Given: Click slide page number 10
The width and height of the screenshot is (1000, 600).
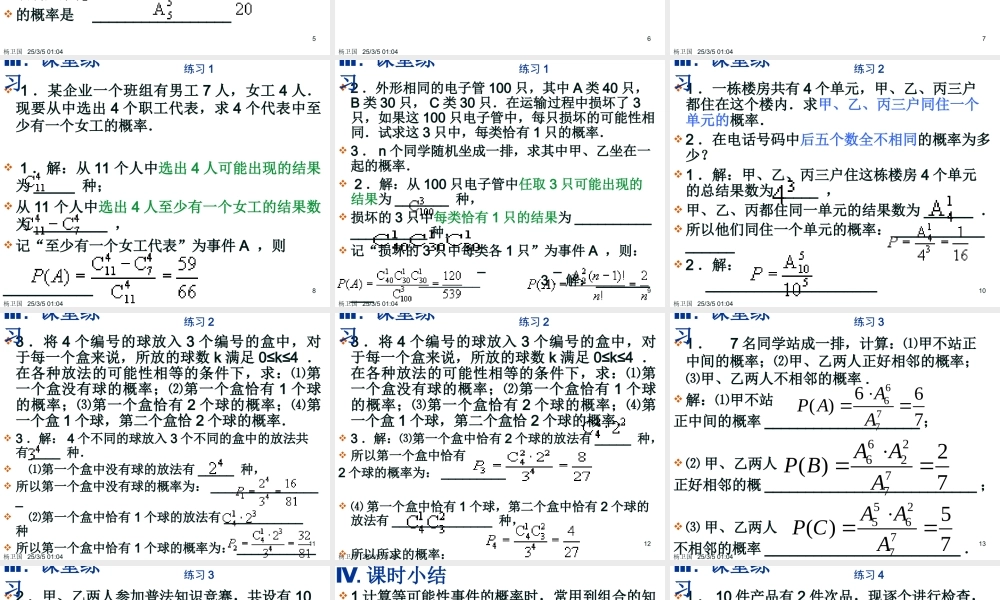Looking at the screenshot, I should point(982,291).
